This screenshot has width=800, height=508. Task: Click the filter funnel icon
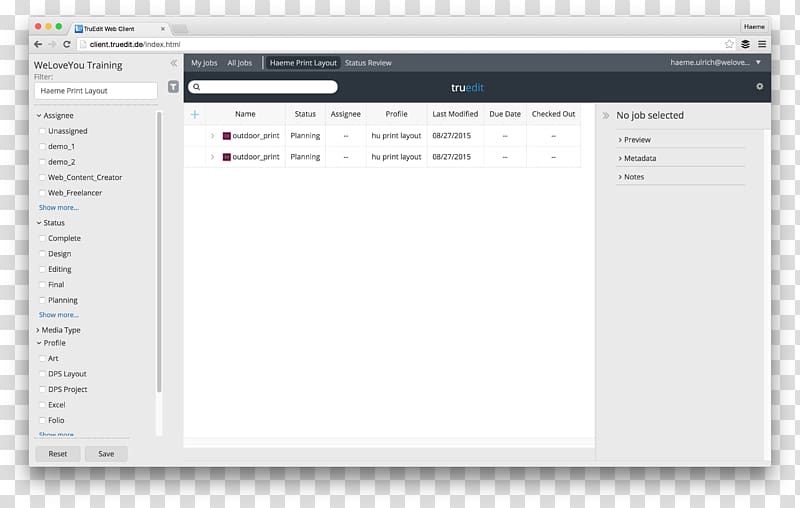pyautogui.click(x=173, y=87)
